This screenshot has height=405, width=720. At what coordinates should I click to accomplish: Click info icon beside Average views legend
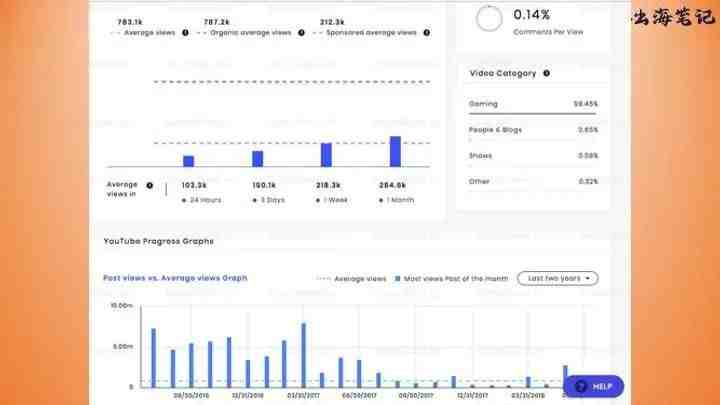pos(183,33)
